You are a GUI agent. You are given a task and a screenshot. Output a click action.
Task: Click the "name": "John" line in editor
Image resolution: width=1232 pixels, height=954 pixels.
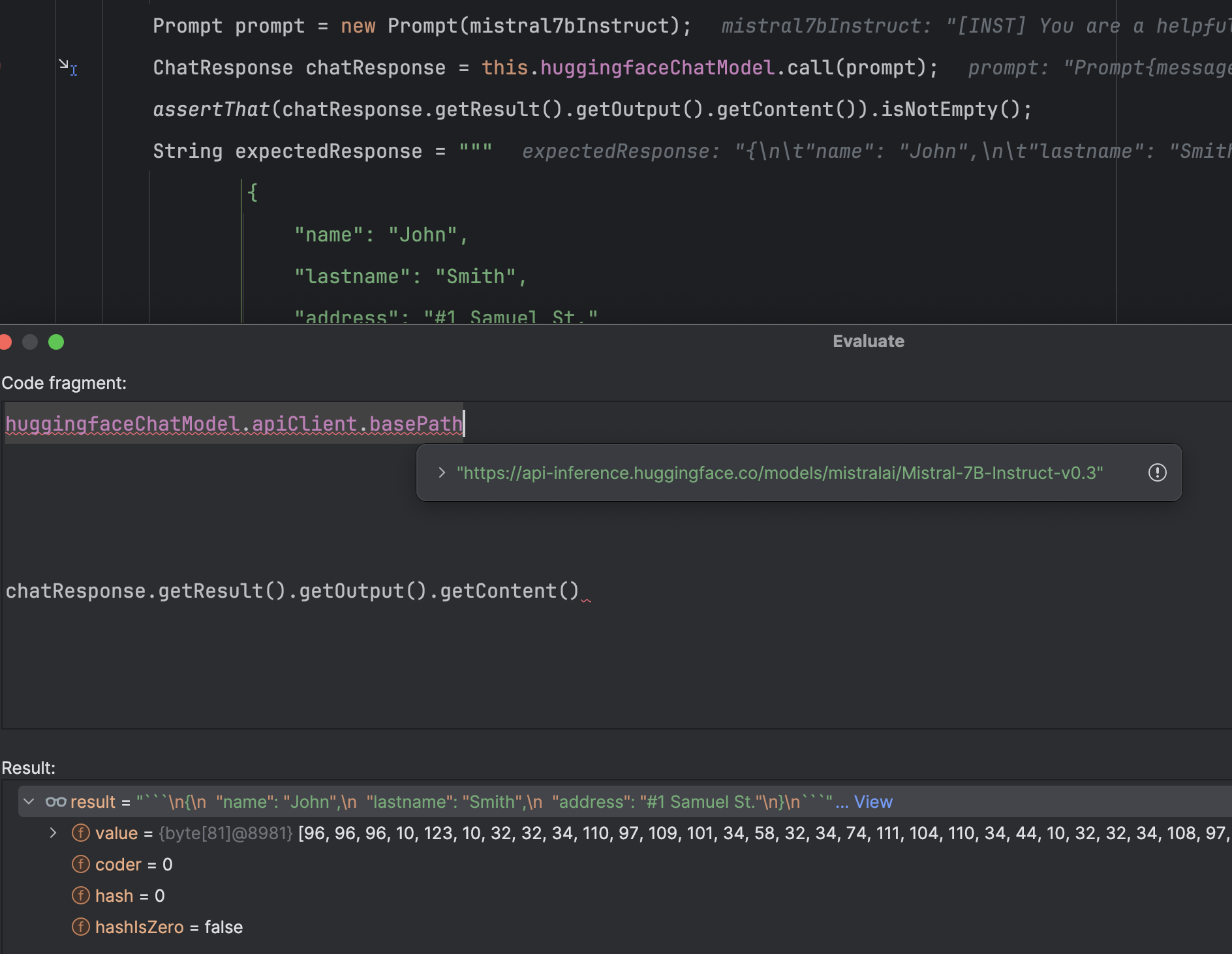coord(381,234)
